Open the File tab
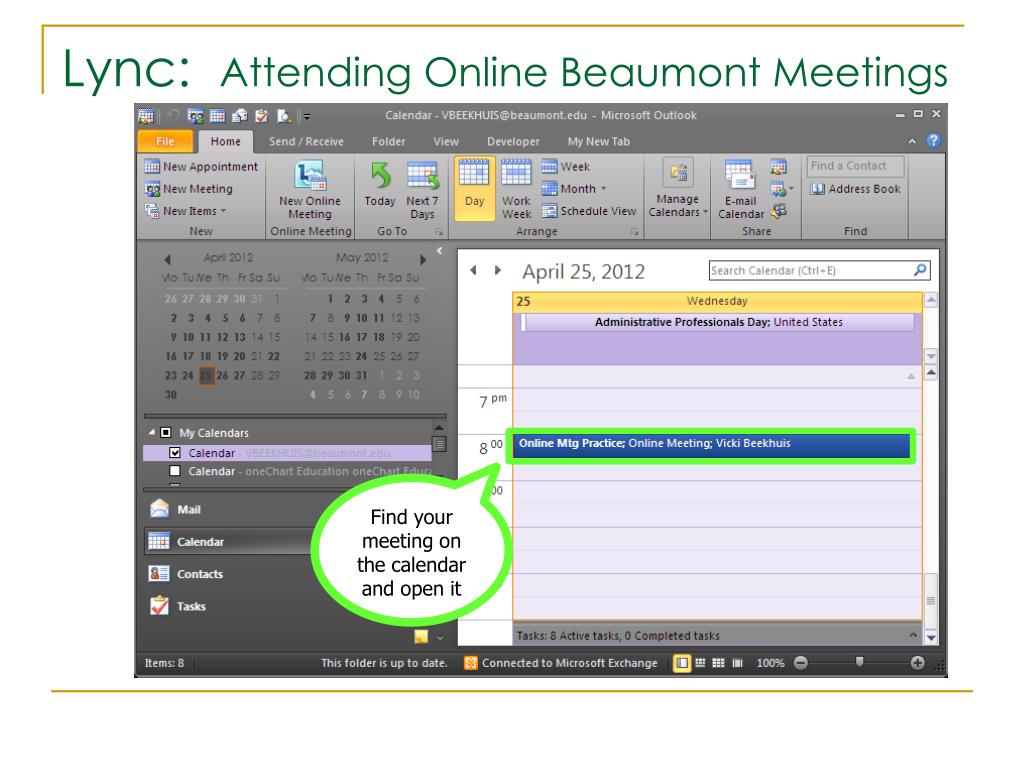 coord(165,141)
